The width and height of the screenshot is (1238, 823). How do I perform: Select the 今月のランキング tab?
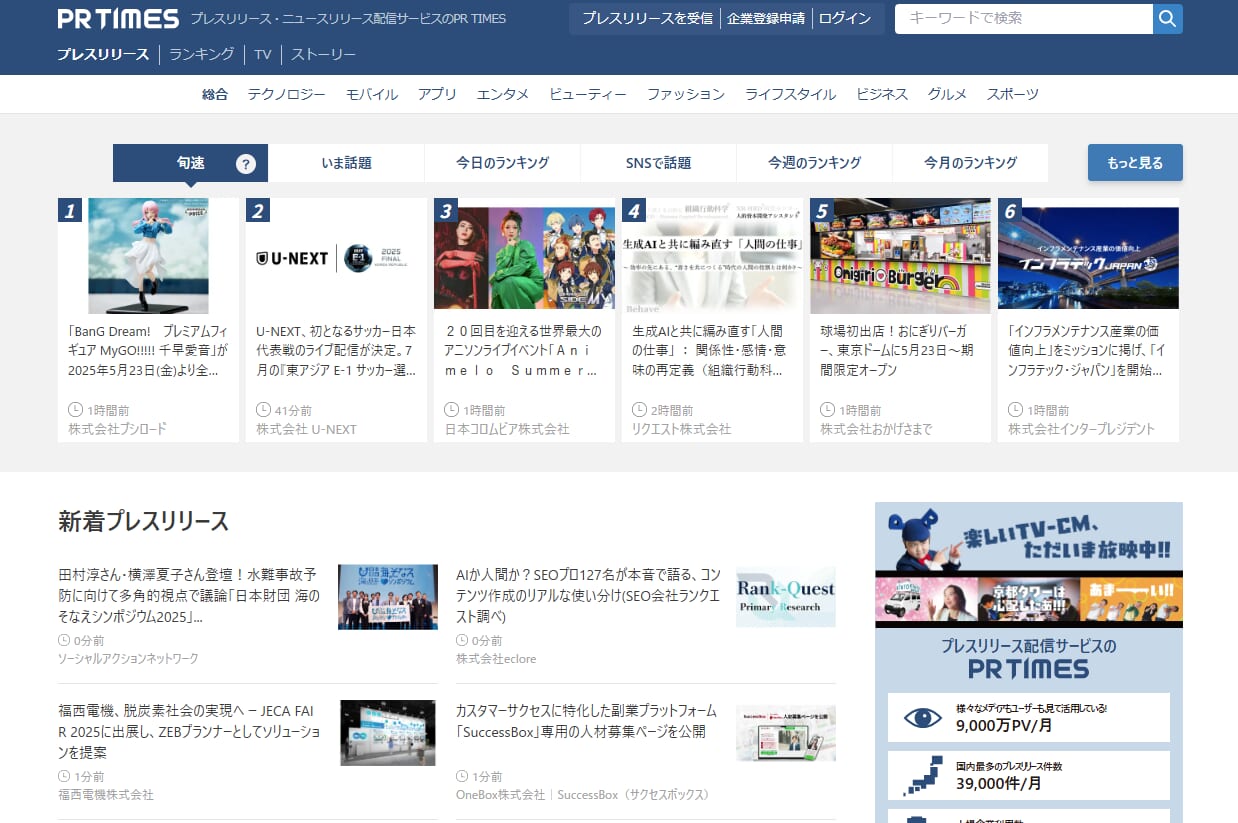point(970,163)
